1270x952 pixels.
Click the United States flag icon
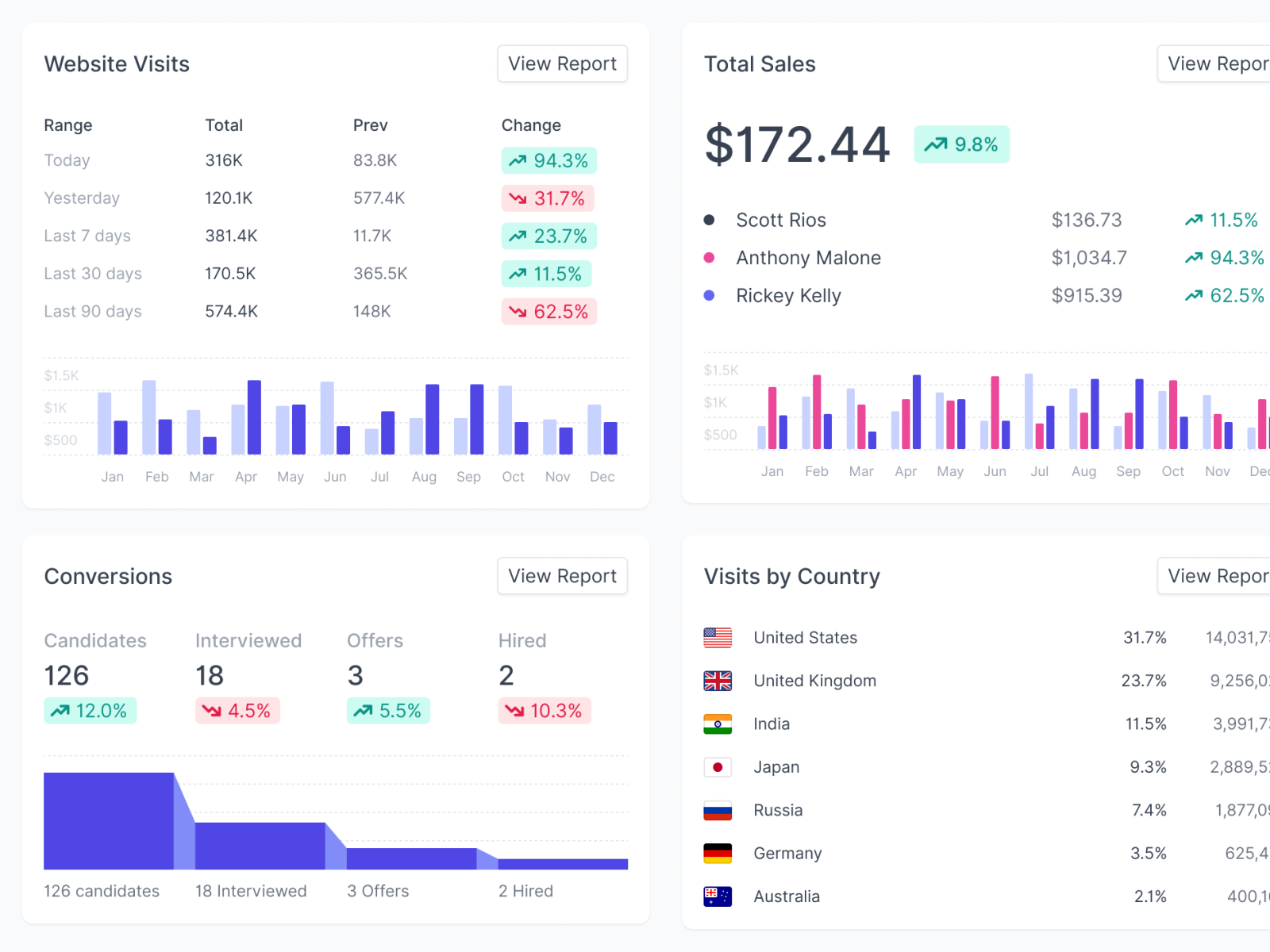pyautogui.click(x=718, y=637)
